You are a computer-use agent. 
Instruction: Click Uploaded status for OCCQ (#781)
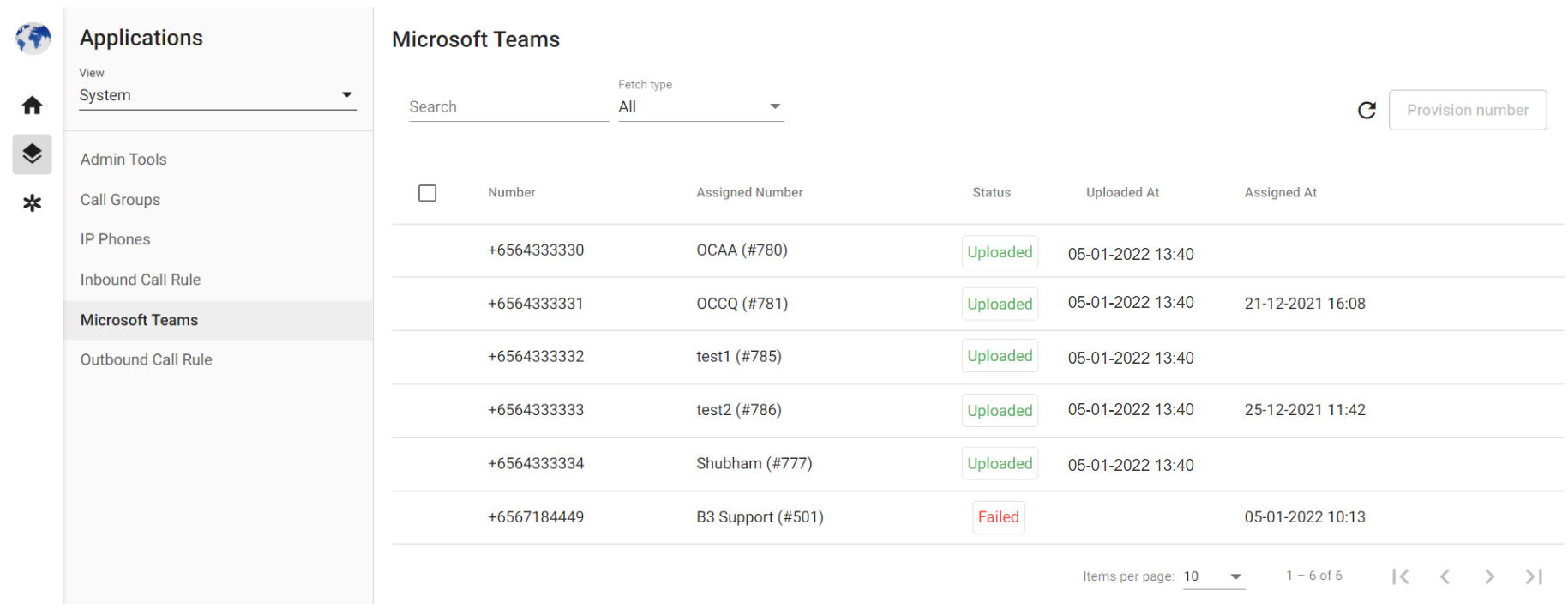click(1000, 304)
